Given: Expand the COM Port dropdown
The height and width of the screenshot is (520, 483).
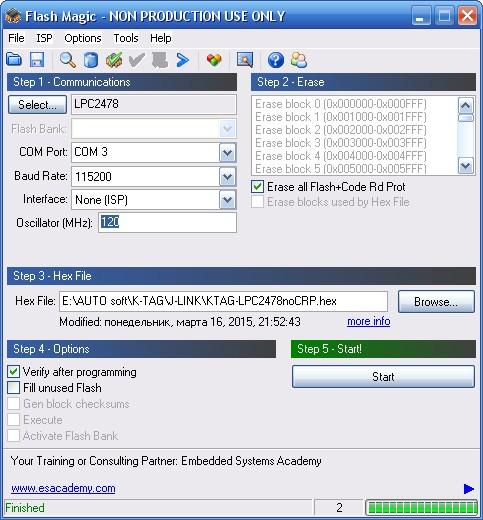Looking at the screenshot, I should (x=228, y=153).
